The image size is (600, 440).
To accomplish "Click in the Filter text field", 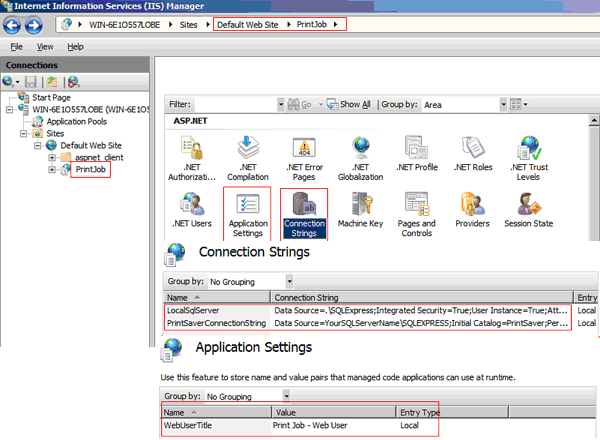I will coord(235,104).
